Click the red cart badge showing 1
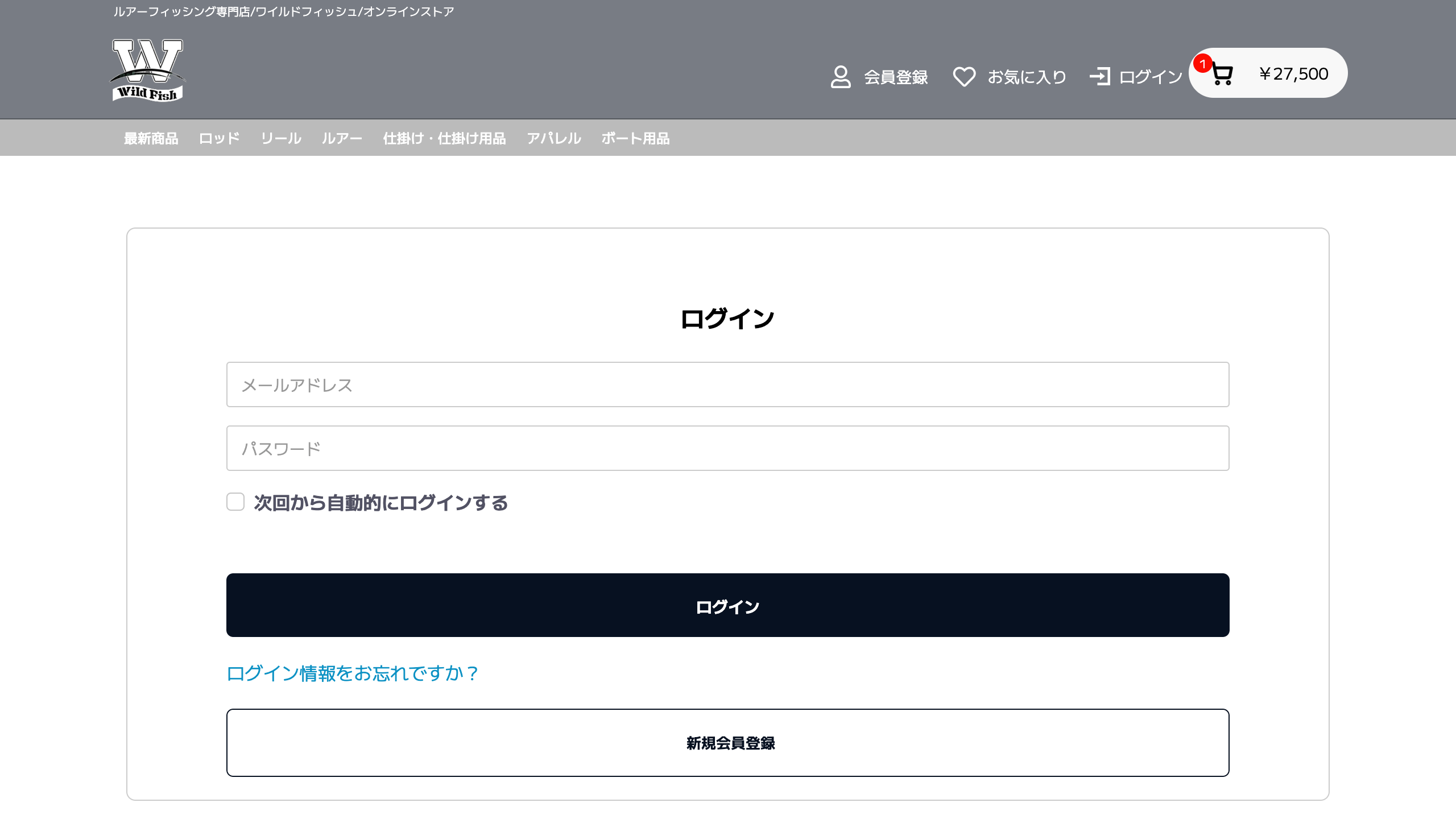 [x=1202, y=64]
